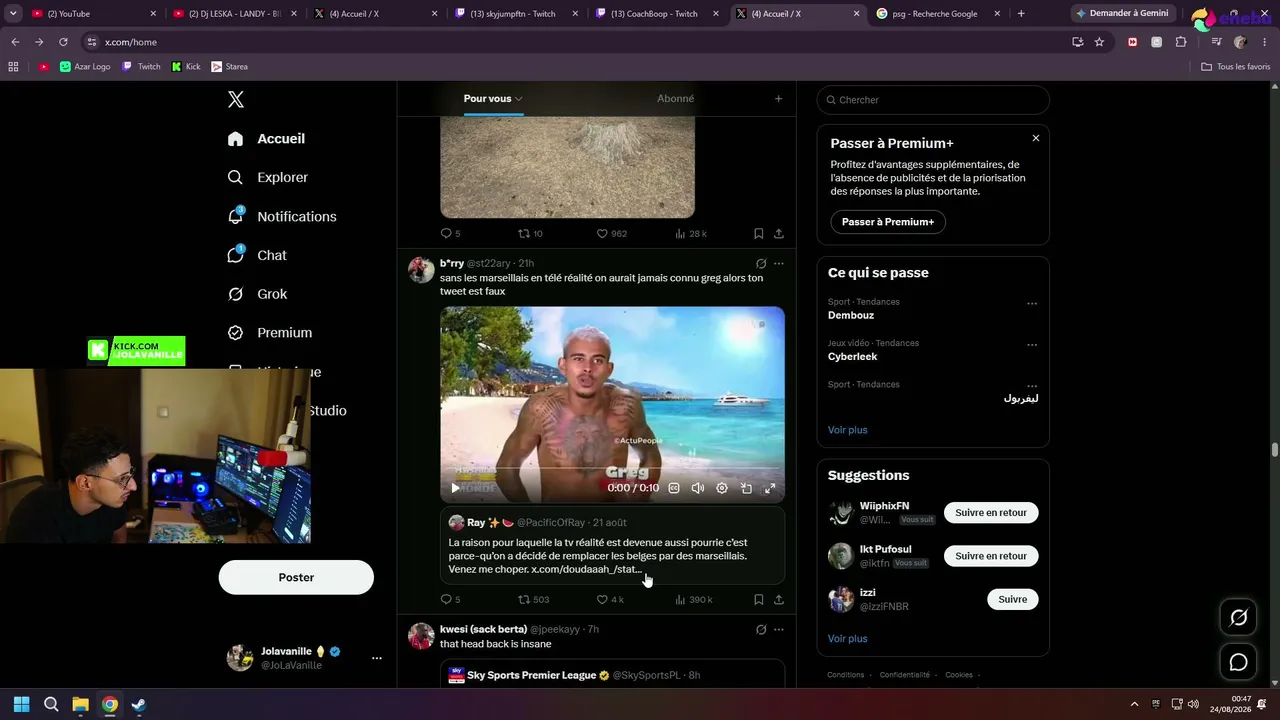Toggle captions on the Greg video
The image size is (1280, 720).
coord(674,488)
